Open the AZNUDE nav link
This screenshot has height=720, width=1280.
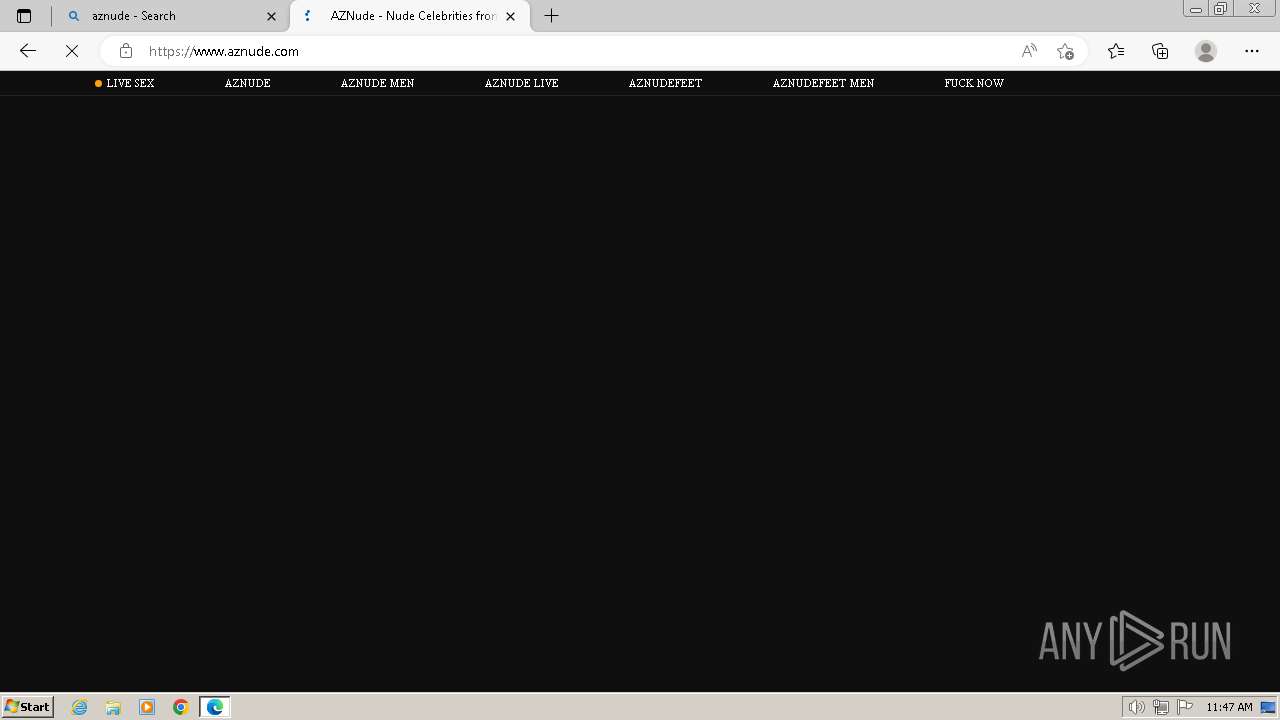[248, 83]
